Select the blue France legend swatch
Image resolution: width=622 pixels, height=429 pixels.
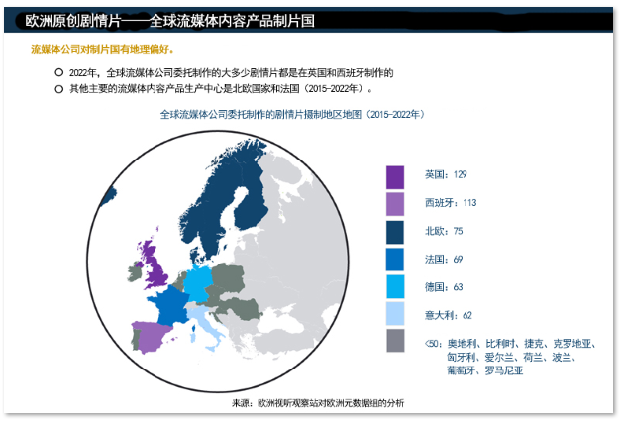point(396,260)
